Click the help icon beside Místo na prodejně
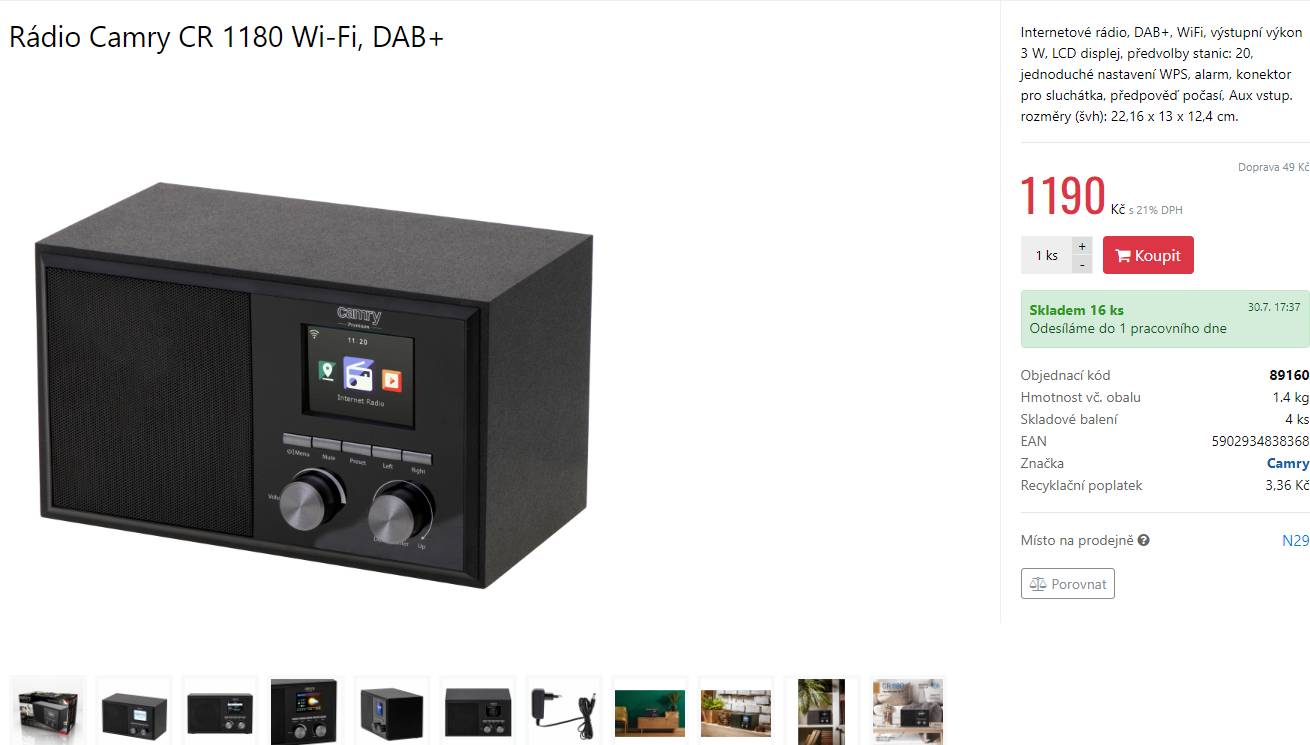The width and height of the screenshot is (1310, 745). (x=1143, y=540)
